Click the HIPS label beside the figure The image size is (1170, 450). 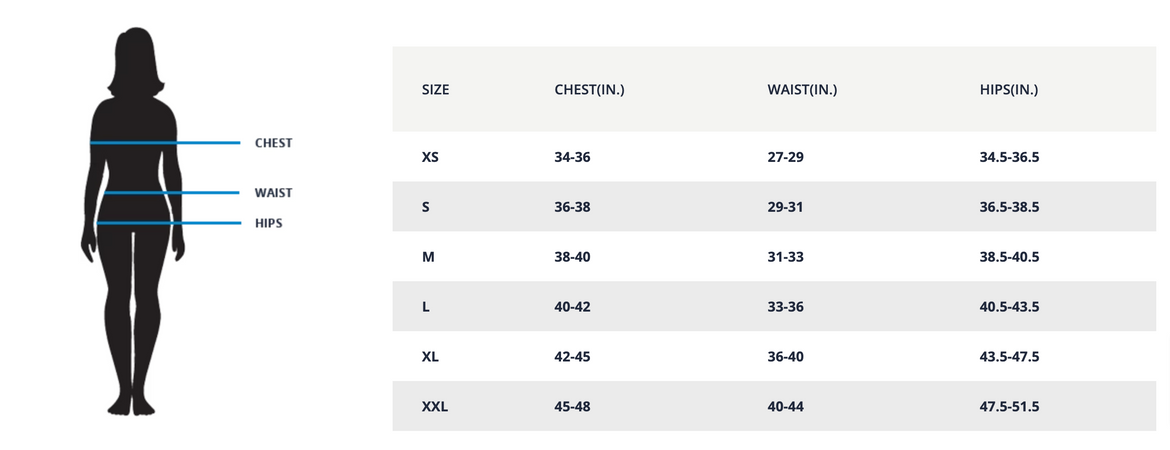[268, 223]
